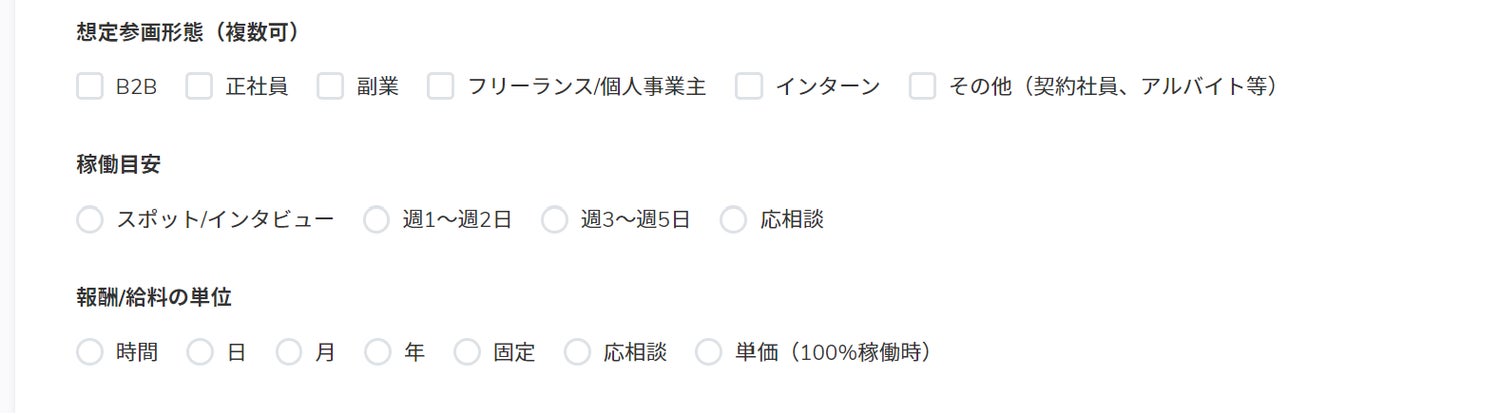Select スポット/インタビュー radio button
This screenshot has height=414, width=1500.
[90, 220]
